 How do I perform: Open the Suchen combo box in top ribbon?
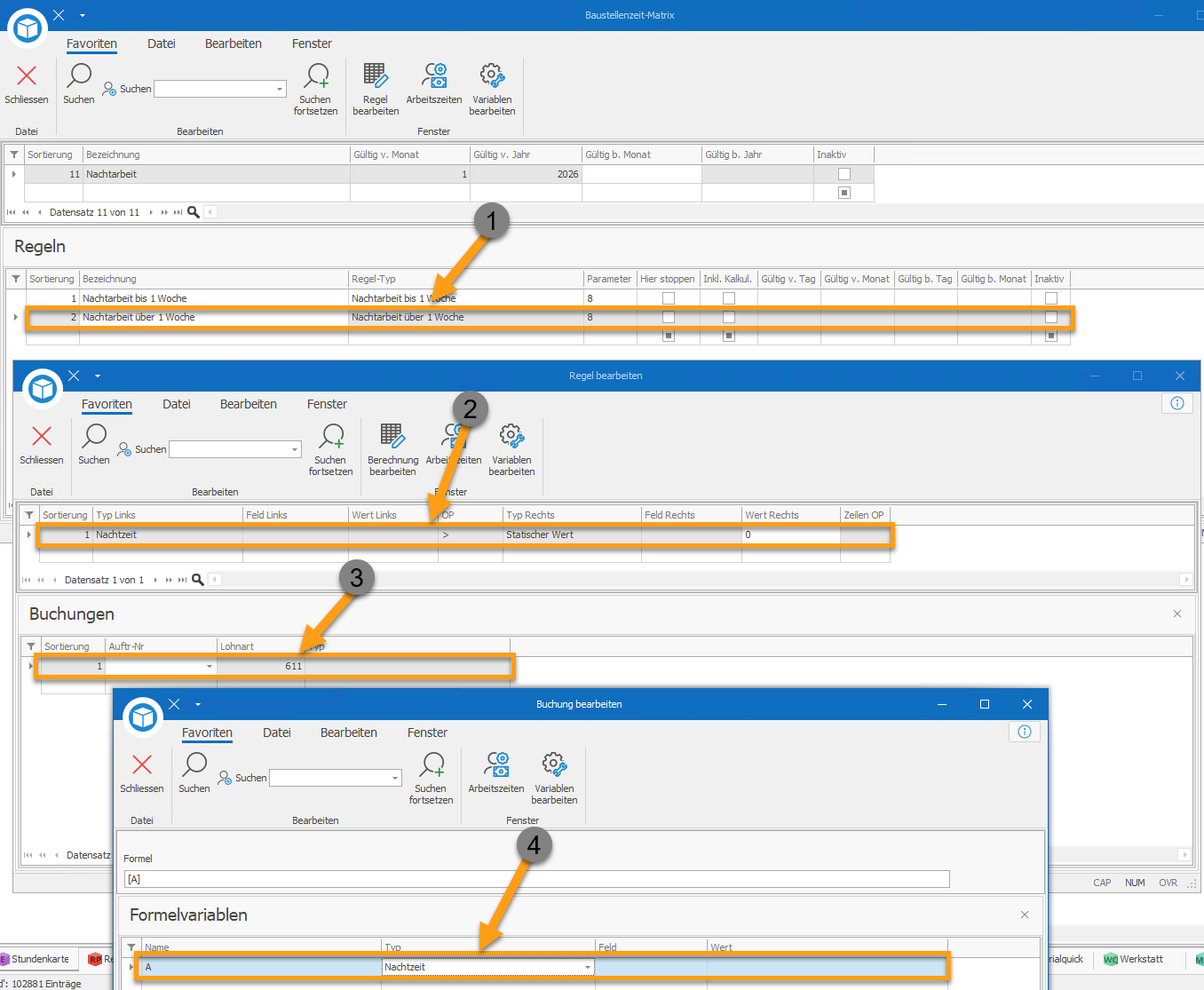click(220, 89)
